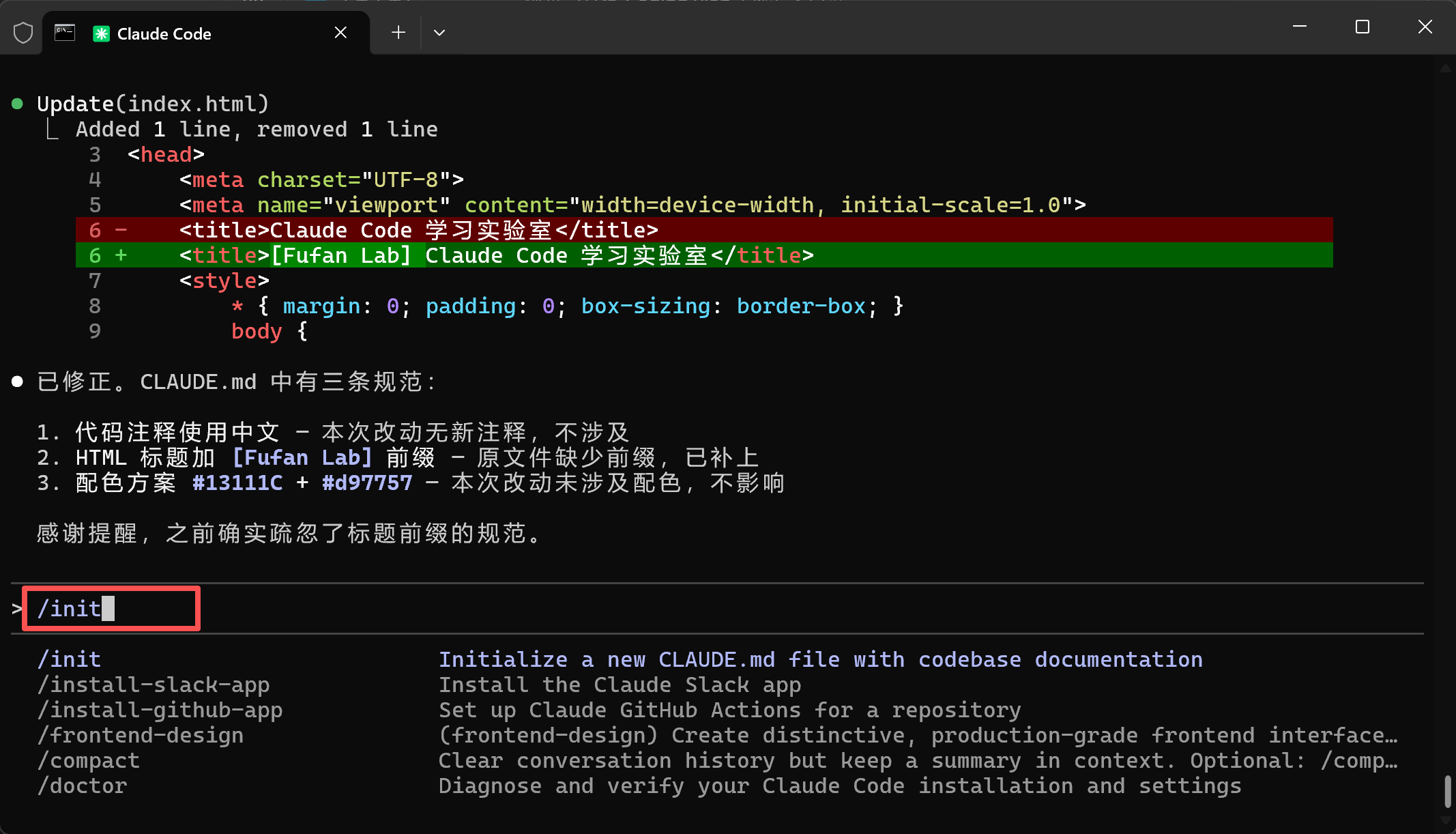Screen dimensions: 1456x834
Task: Click the shield icon in title bar
Action: (x=23, y=33)
